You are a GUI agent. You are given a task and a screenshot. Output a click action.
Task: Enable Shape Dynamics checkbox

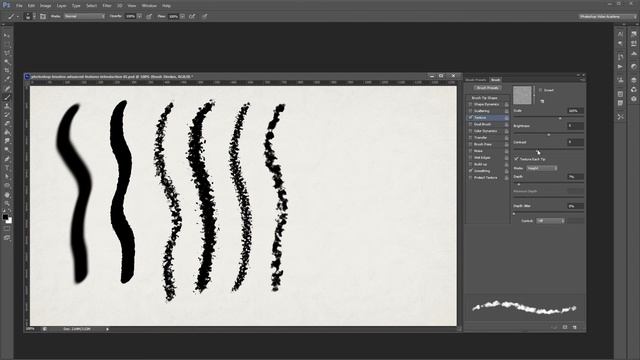click(x=470, y=104)
